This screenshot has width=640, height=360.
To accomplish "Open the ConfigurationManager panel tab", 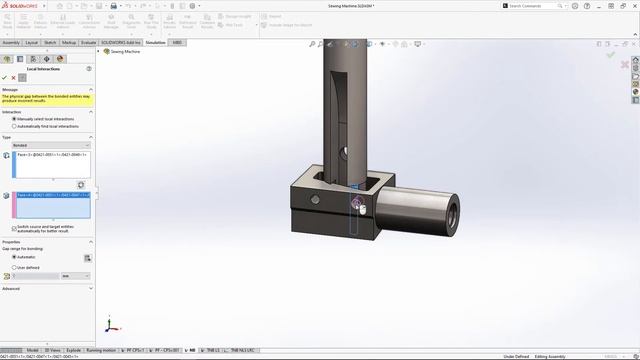I will point(33,59).
